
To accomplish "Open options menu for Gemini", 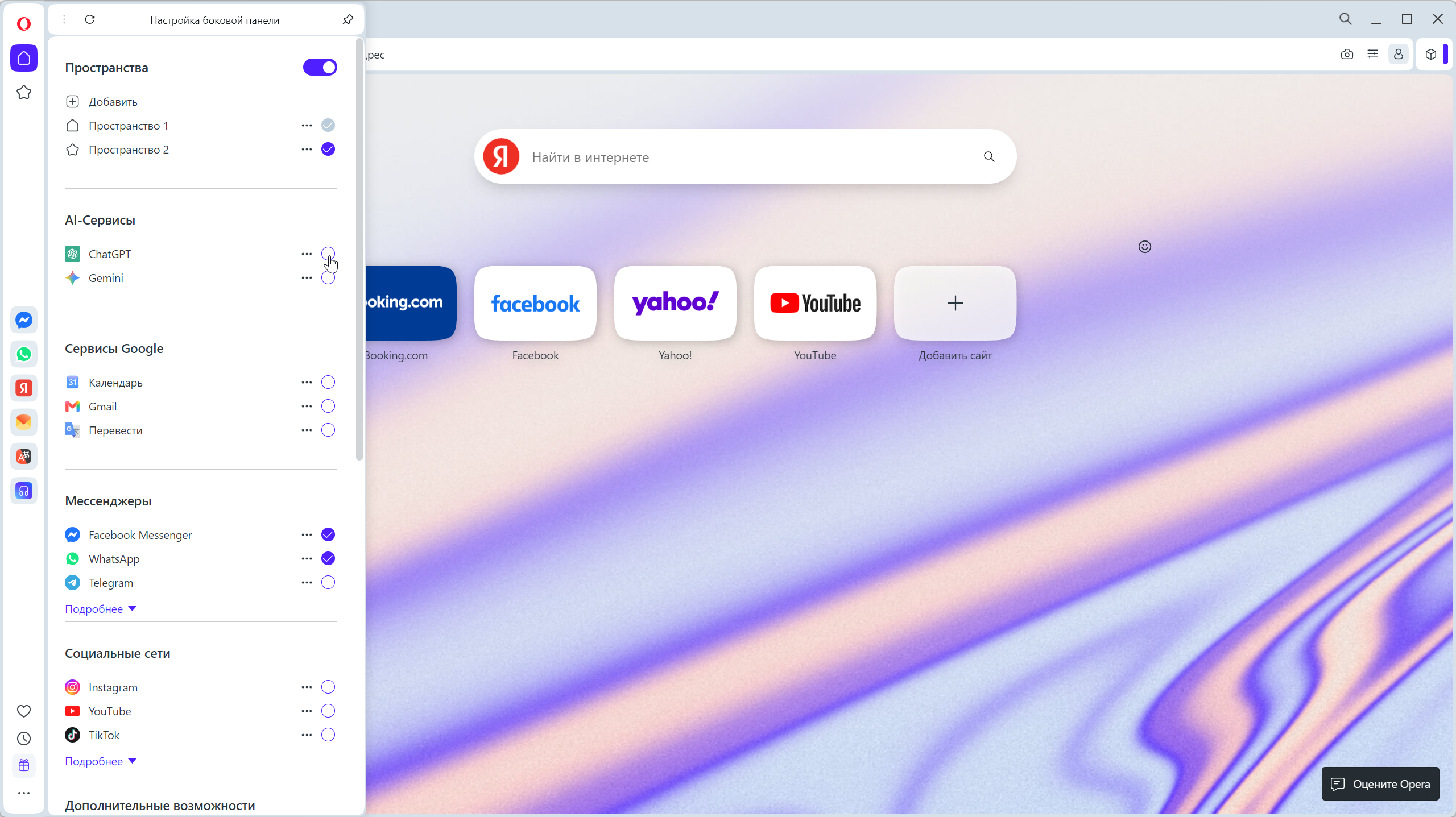I will pyautogui.click(x=307, y=278).
